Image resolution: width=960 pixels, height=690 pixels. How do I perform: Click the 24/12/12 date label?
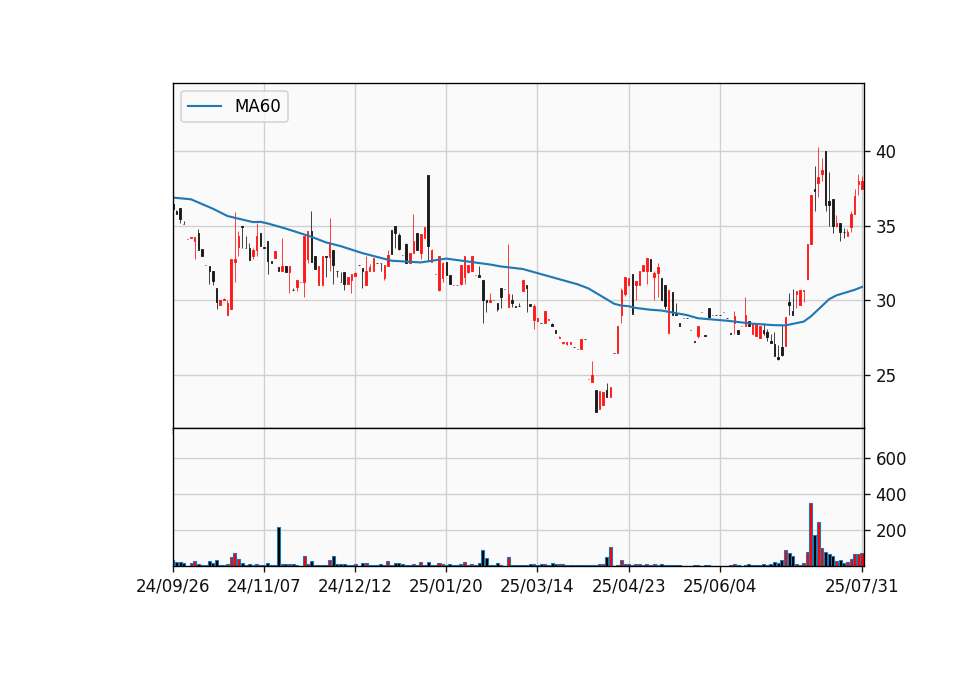tap(354, 586)
